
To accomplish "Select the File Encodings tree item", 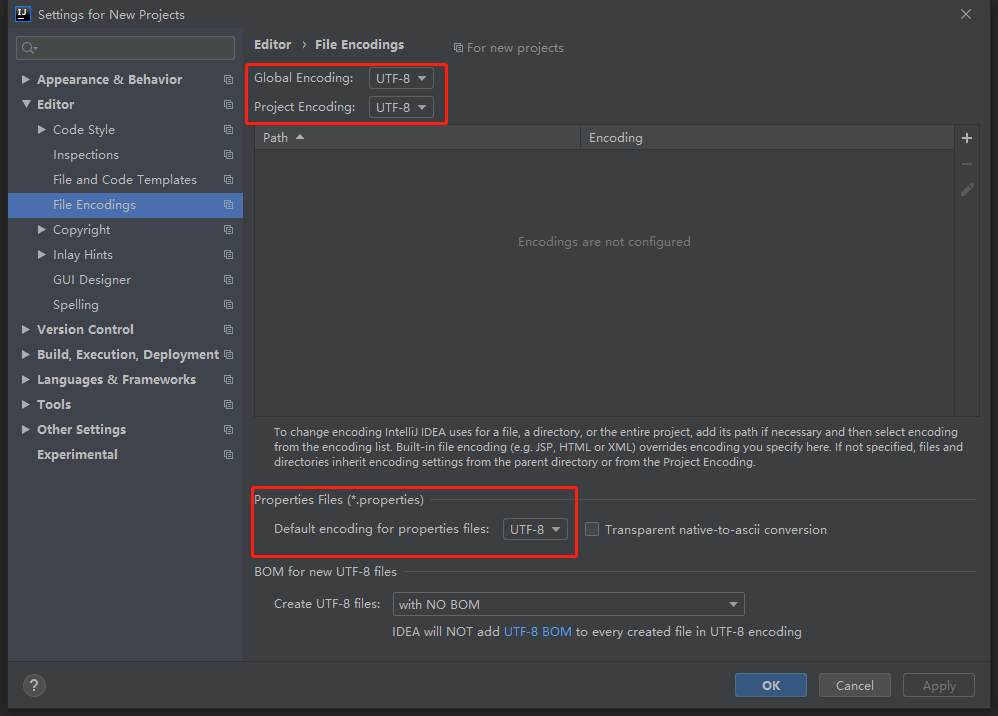I will point(125,205).
